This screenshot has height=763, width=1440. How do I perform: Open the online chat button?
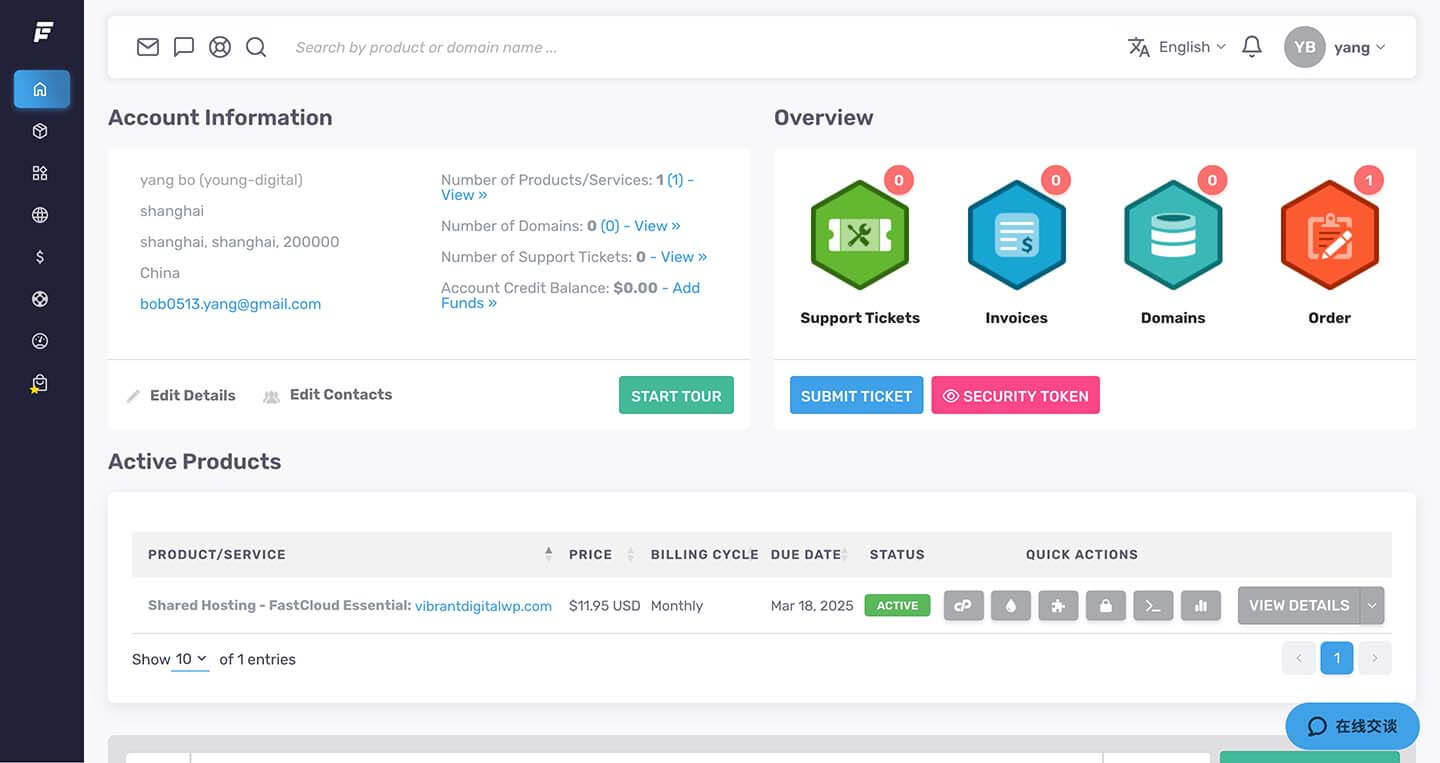pos(1352,726)
